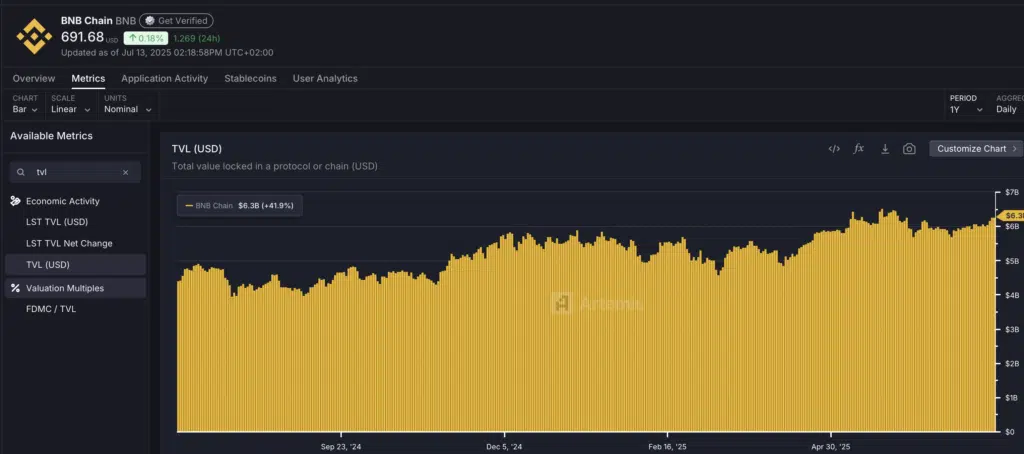The height and width of the screenshot is (454, 1024).
Task: Clear the tvl search with X icon
Action: pos(125,172)
